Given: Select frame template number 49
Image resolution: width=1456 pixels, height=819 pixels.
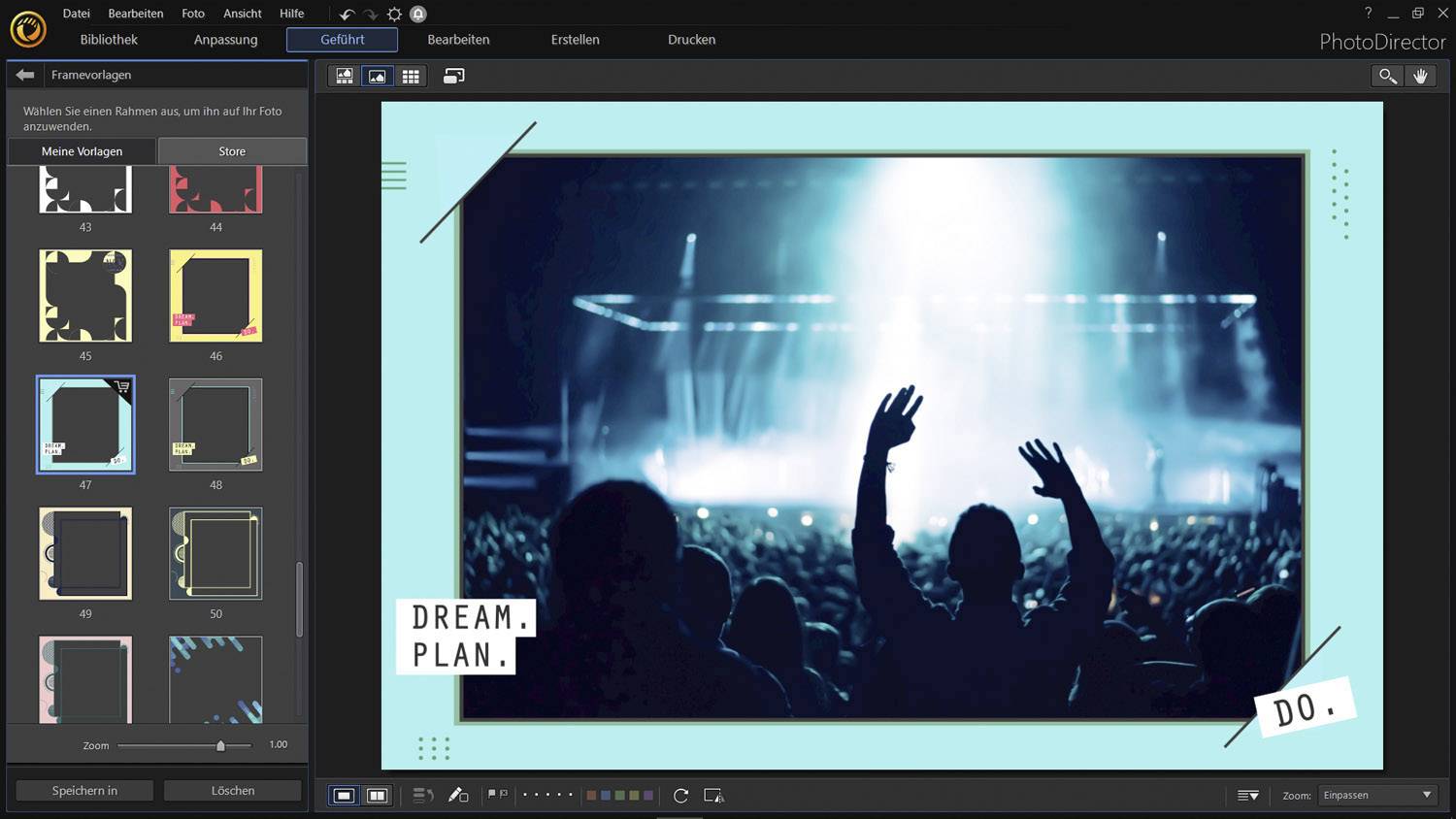Looking at the screenshot, I should 84,553.
